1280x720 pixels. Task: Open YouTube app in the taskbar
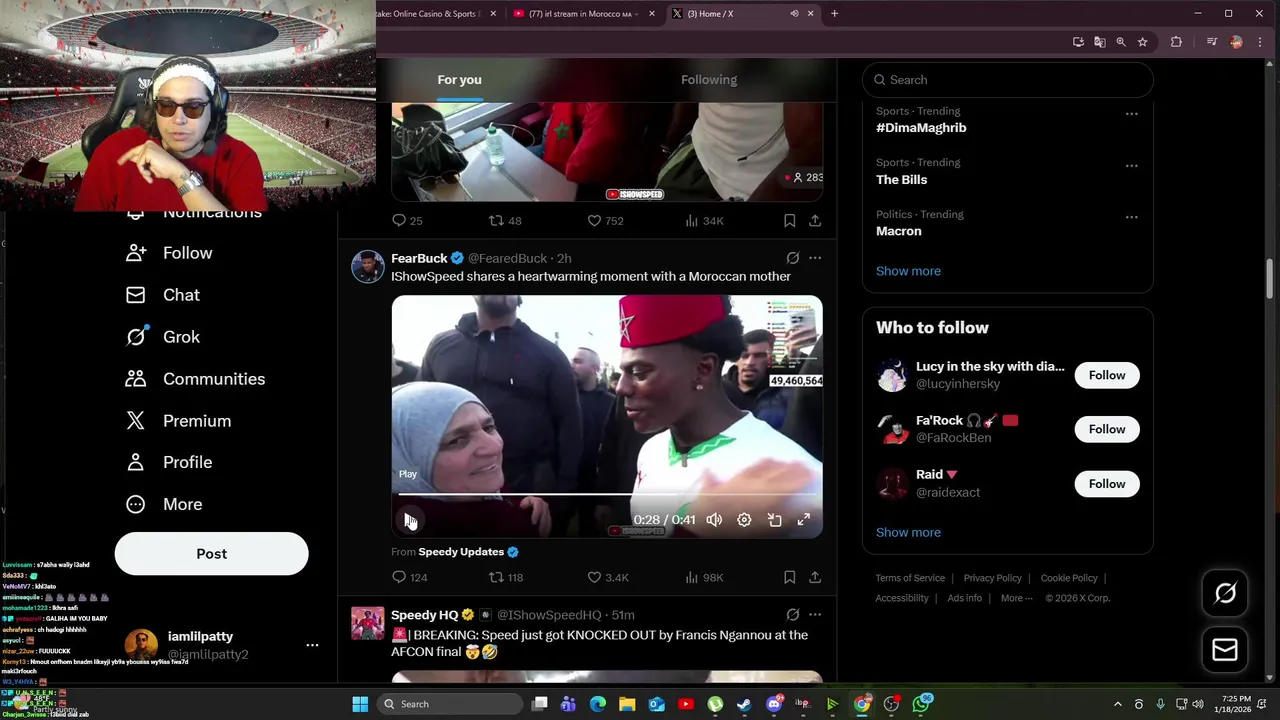coord(686,704)
